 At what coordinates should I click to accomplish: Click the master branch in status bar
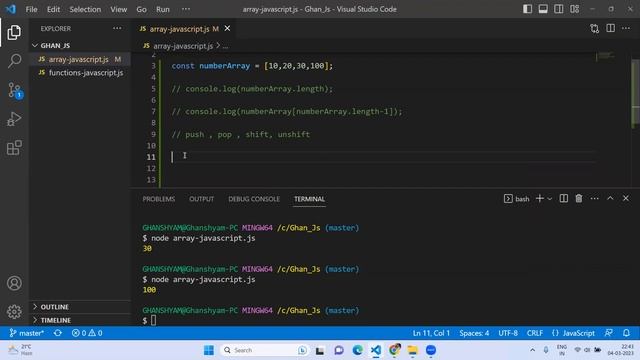click(x=27, y=333)
